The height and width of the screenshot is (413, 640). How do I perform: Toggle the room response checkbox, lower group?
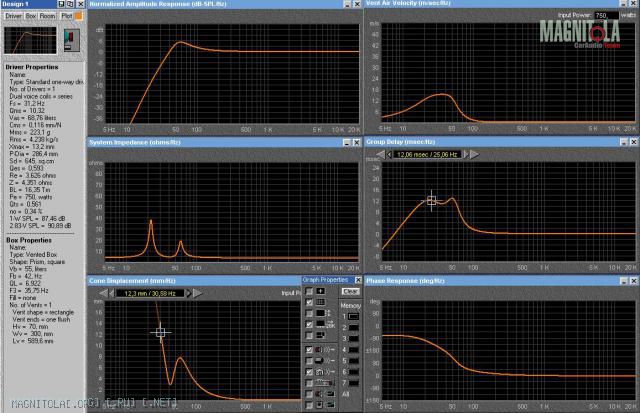(x=309, y=372)
